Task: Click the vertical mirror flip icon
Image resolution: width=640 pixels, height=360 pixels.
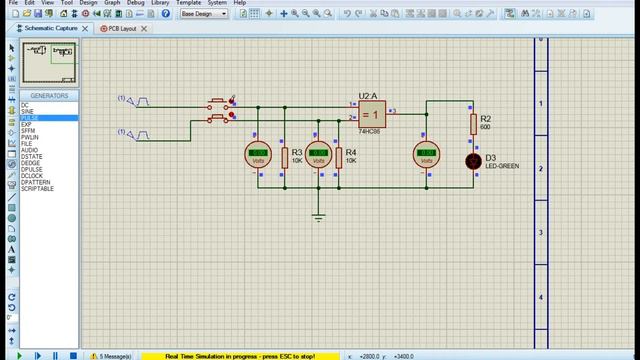Action: tap(11, 340)
